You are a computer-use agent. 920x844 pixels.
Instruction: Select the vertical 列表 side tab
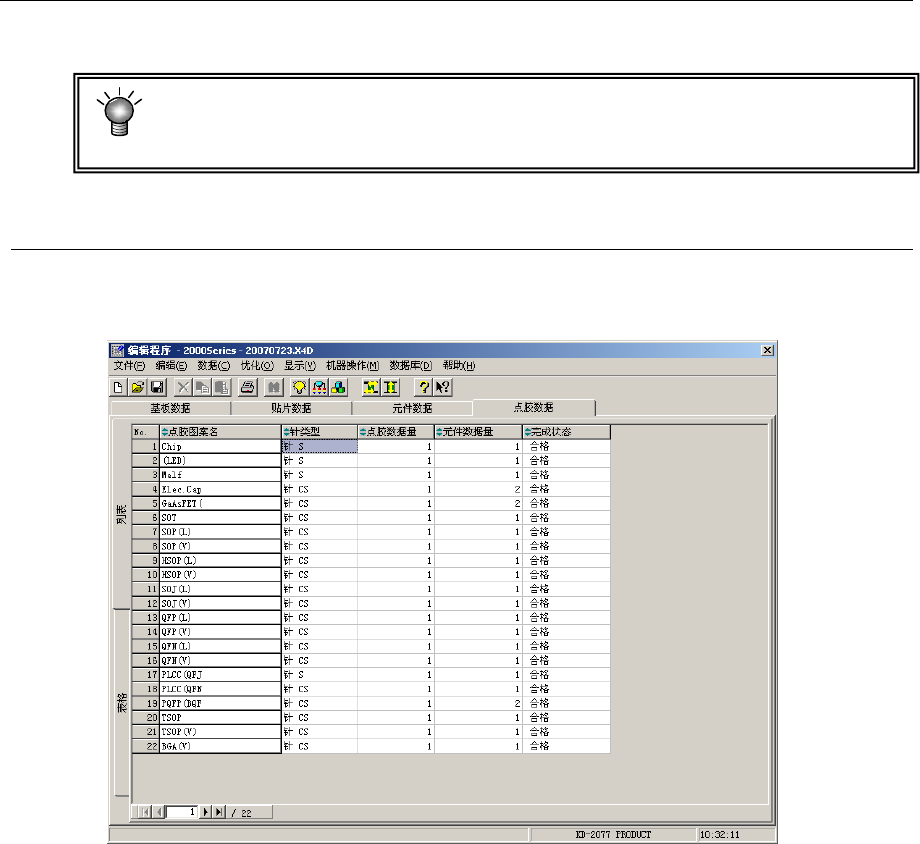pyautogui.click(x=121, y=514)
